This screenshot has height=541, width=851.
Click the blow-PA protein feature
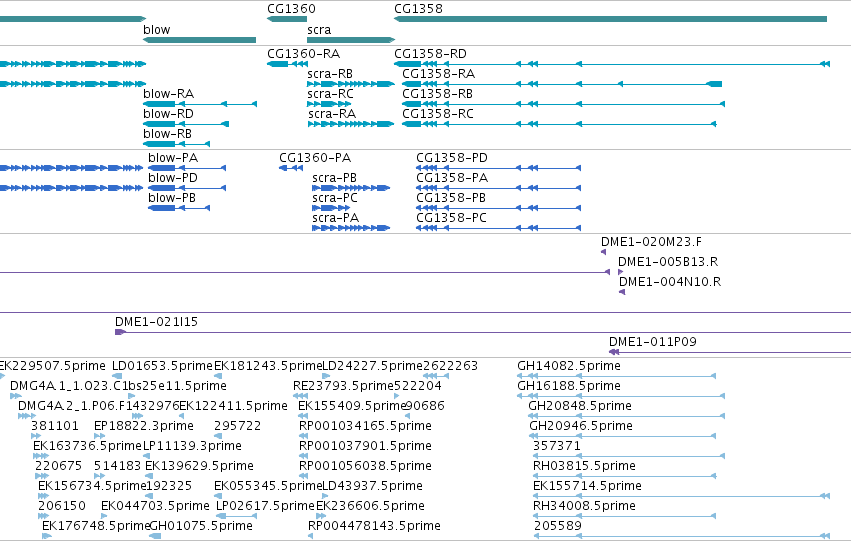187,168
